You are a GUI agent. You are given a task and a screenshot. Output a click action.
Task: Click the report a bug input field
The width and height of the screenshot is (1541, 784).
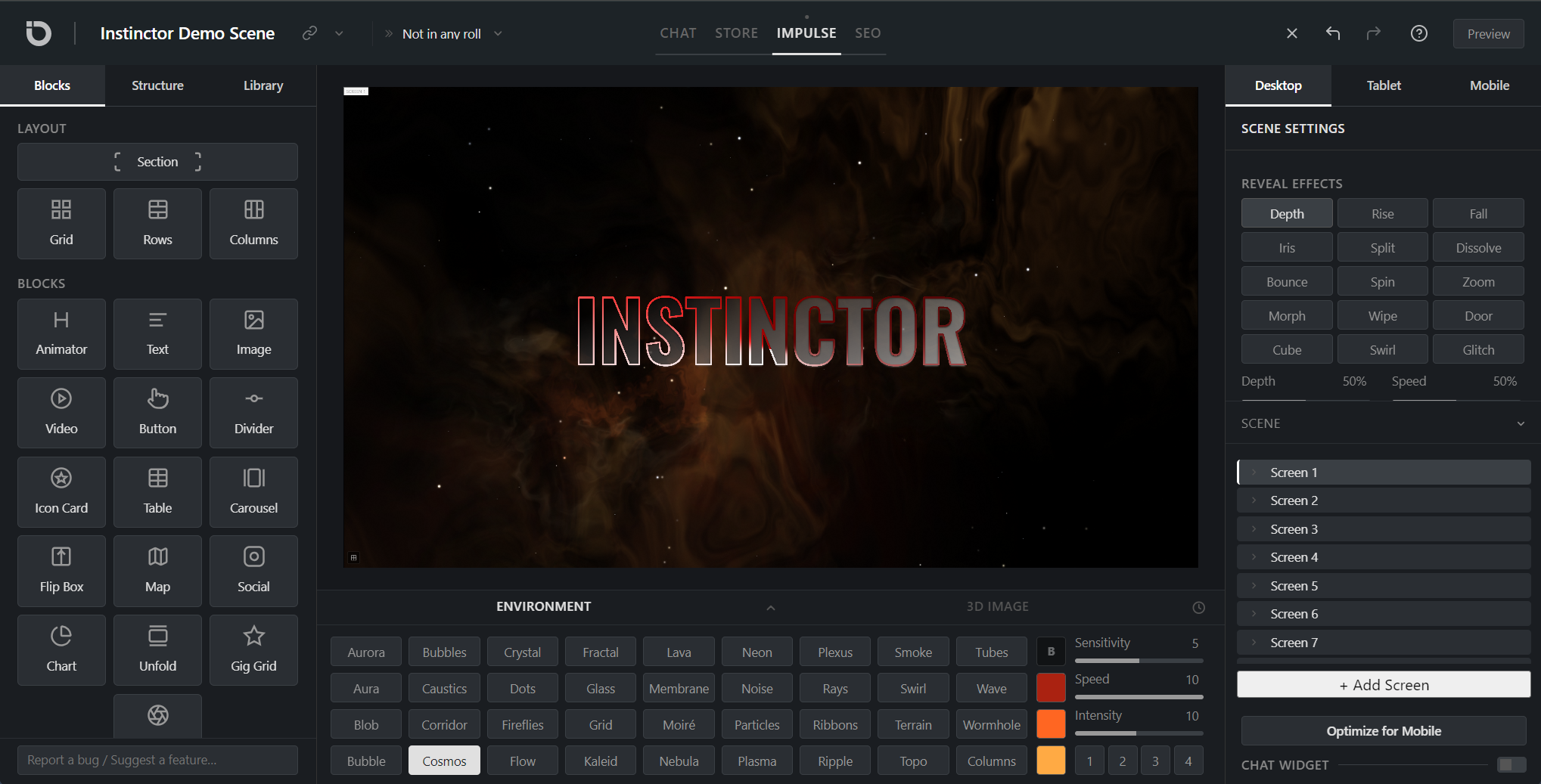pyautogui.click(x=157, y=760)
